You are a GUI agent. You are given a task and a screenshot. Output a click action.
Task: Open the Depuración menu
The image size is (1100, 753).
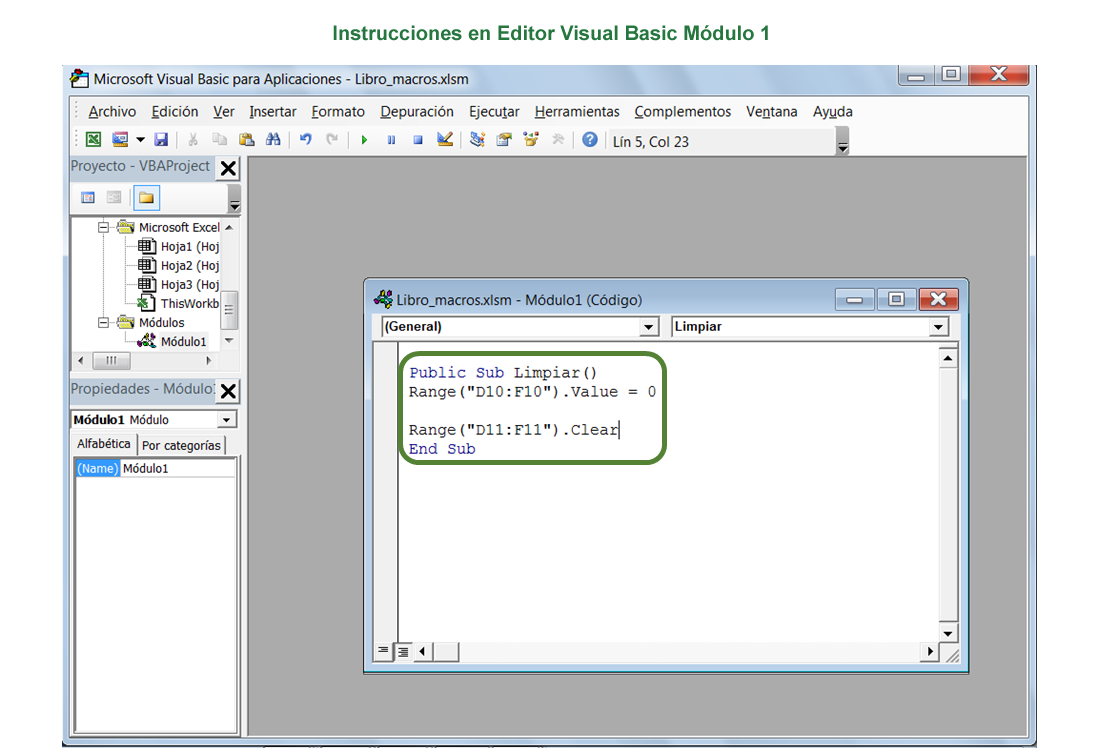417,112
